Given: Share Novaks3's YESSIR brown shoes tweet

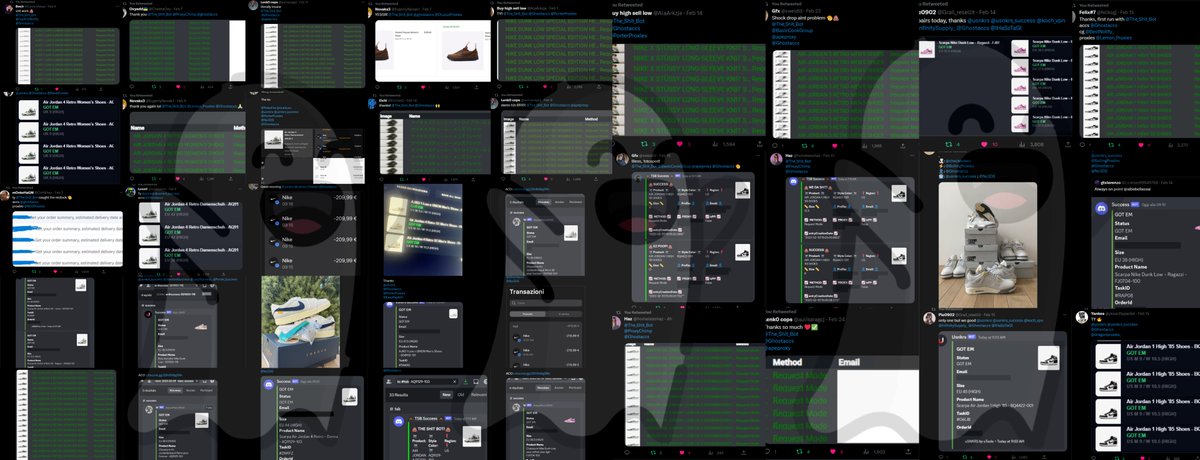Looking at the screenshot, I should pos(476,87).
